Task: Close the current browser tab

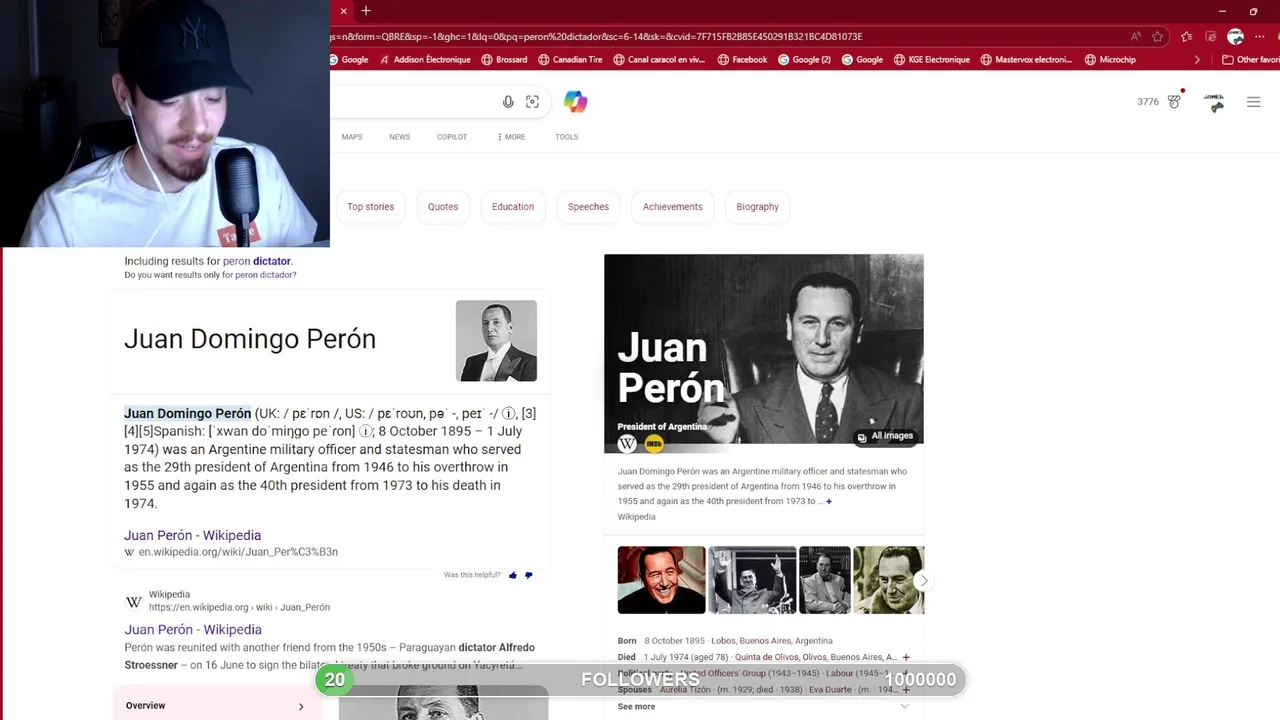Action: coord(343,11)
